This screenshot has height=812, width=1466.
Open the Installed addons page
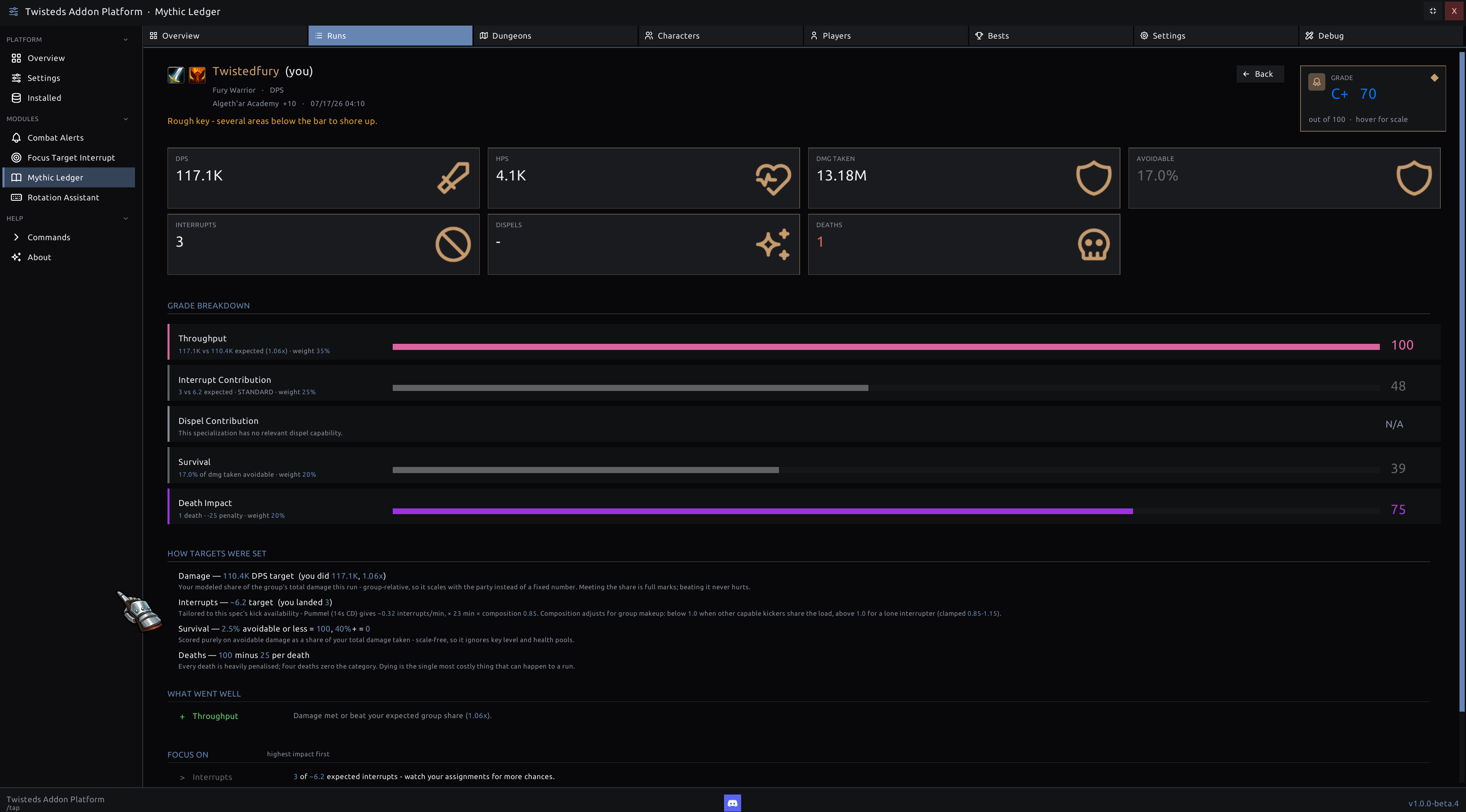[x=69, y=98]
